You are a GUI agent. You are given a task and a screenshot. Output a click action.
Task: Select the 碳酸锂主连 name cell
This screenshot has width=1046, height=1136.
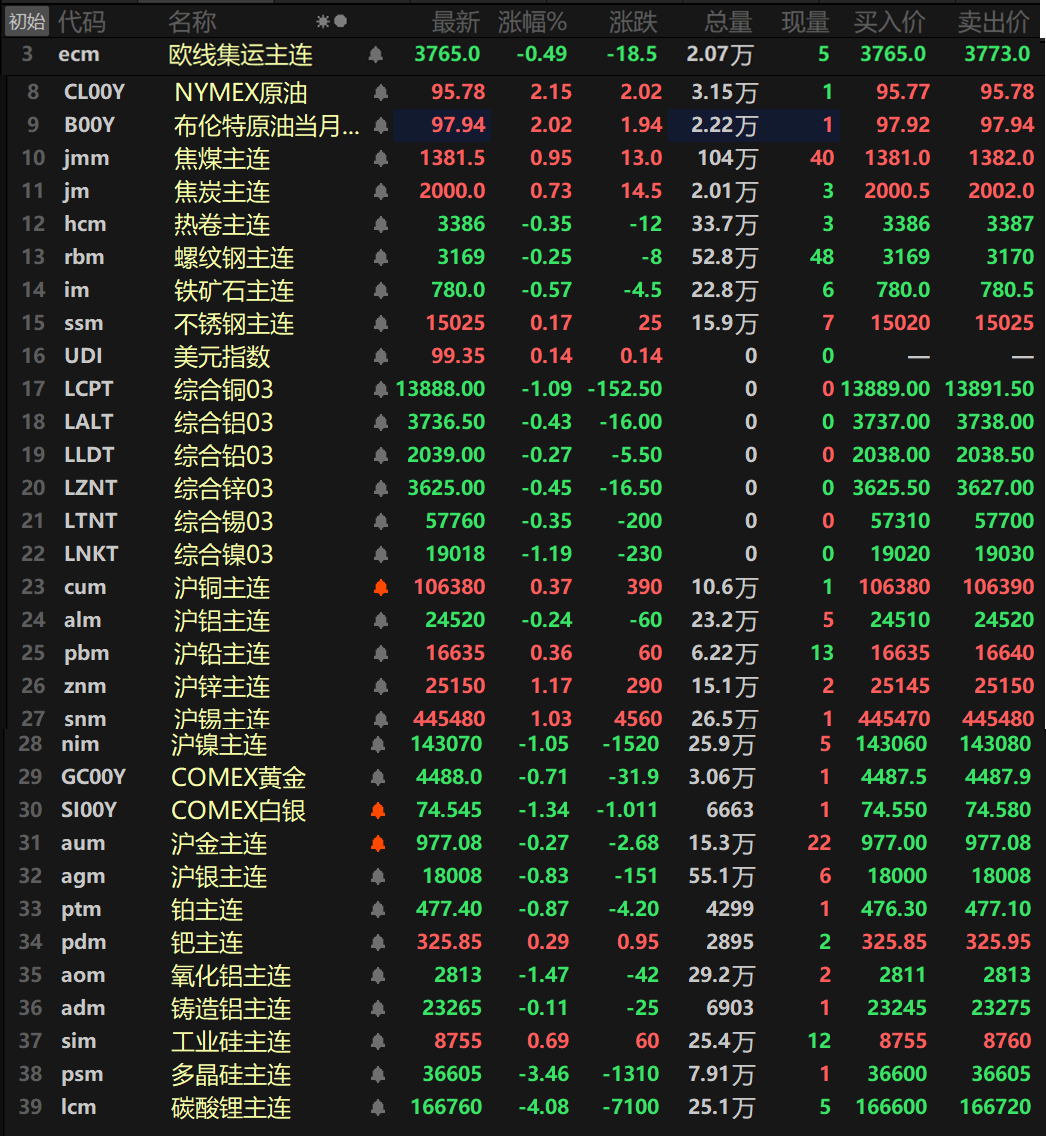point(231,1108)
